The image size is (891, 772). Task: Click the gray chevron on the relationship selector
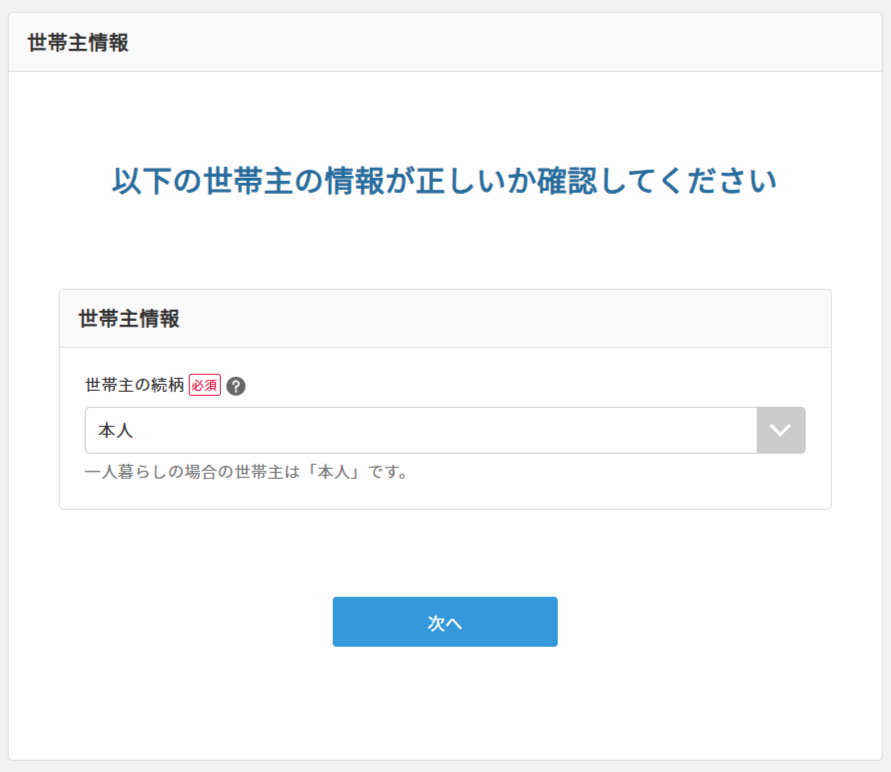(780, 430)
